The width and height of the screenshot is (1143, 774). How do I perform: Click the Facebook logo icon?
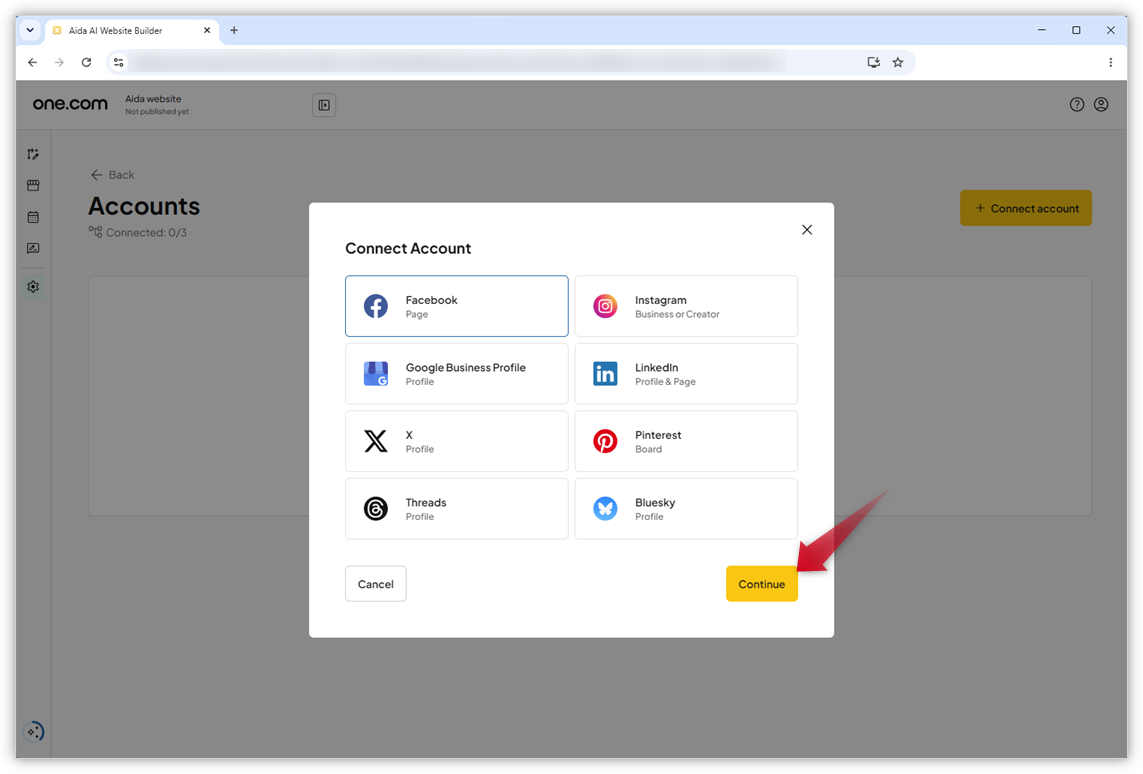[x=375, y=306]
